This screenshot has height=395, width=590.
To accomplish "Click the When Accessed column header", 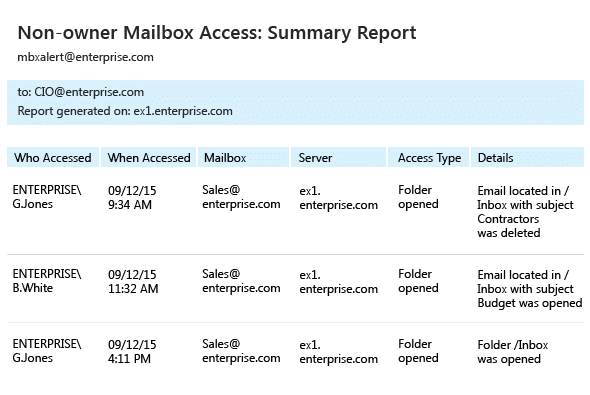I will point(149,157).
